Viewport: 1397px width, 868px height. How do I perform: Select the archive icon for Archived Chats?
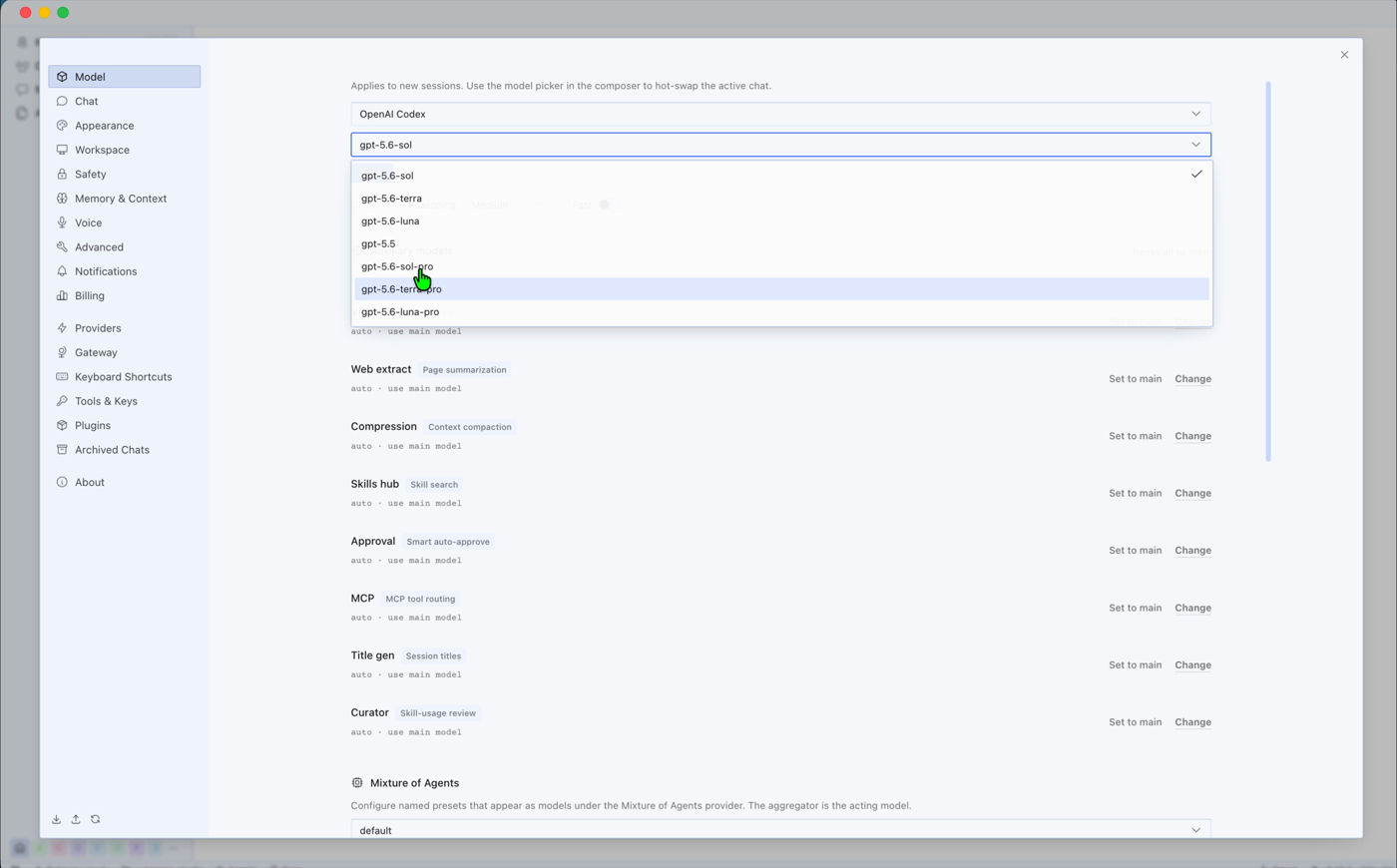62,450
